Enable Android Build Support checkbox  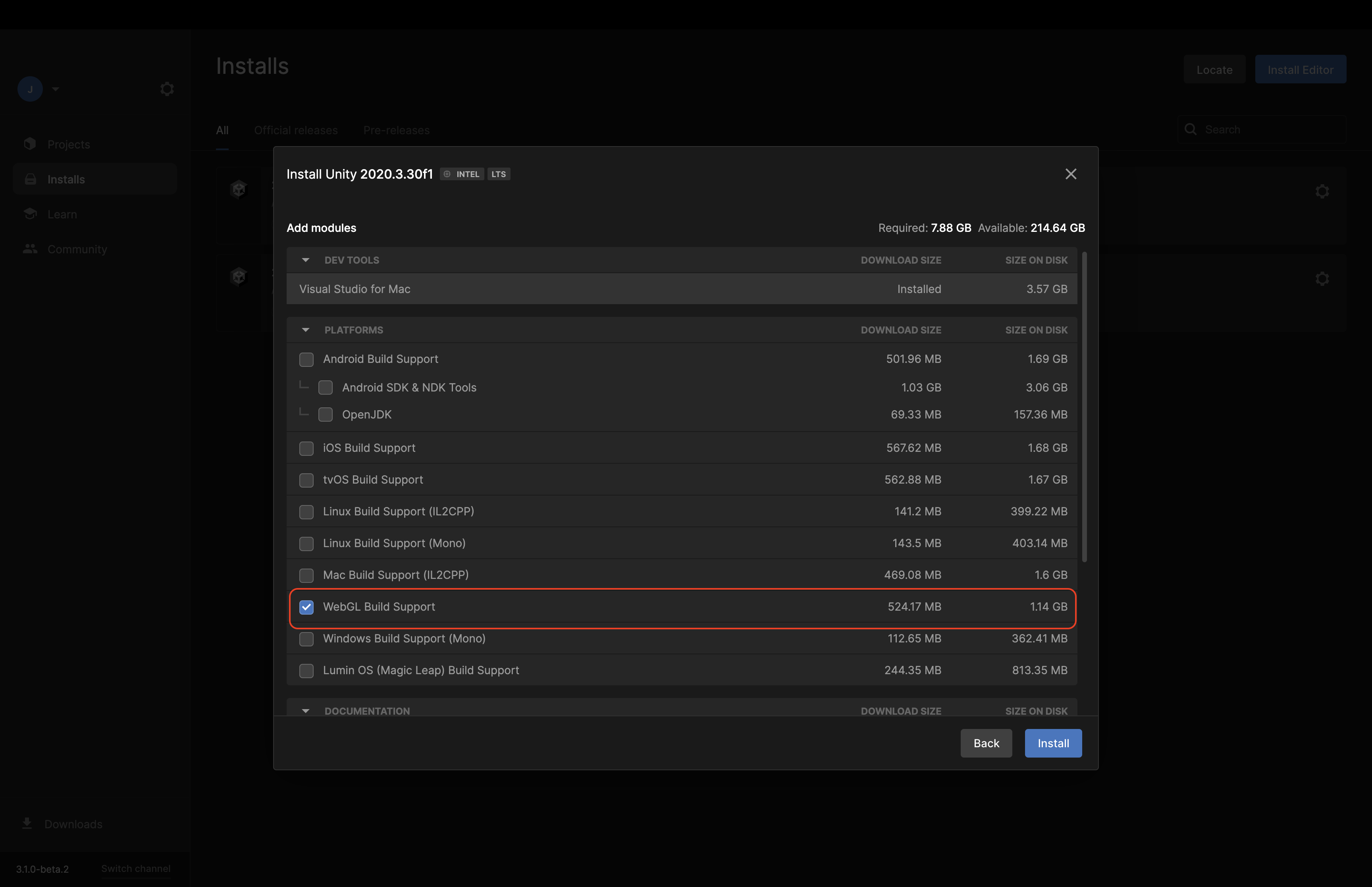306,359
